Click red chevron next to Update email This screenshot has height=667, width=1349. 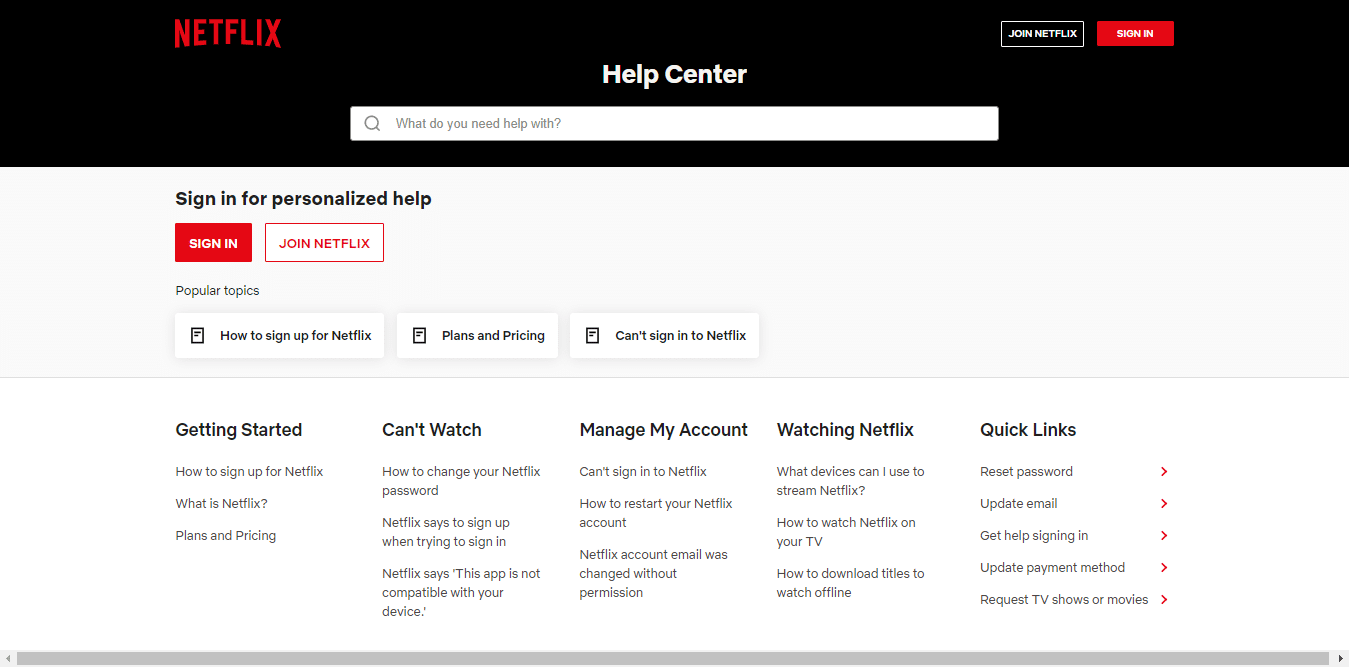1164,504
